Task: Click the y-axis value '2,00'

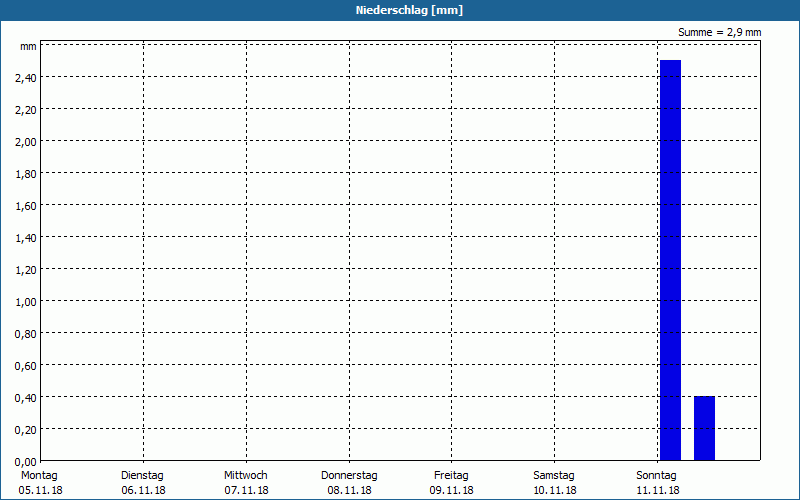Action: (x=26, y=142)
